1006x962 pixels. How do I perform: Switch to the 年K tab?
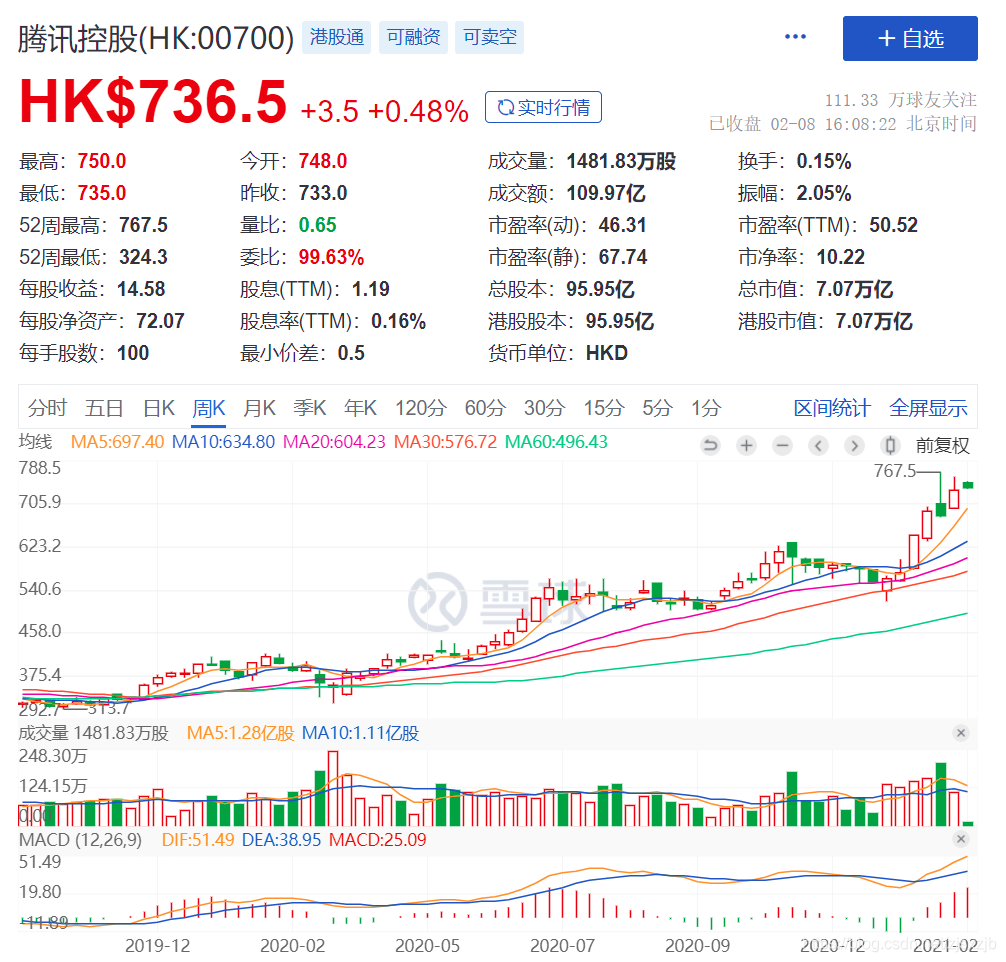coord(360,408)
